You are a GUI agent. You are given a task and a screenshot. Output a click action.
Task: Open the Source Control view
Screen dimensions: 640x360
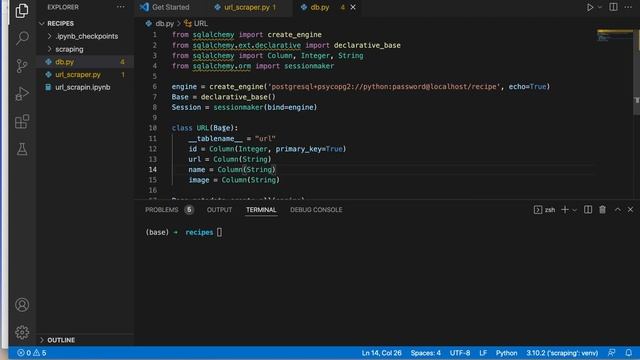coord(22,66)
